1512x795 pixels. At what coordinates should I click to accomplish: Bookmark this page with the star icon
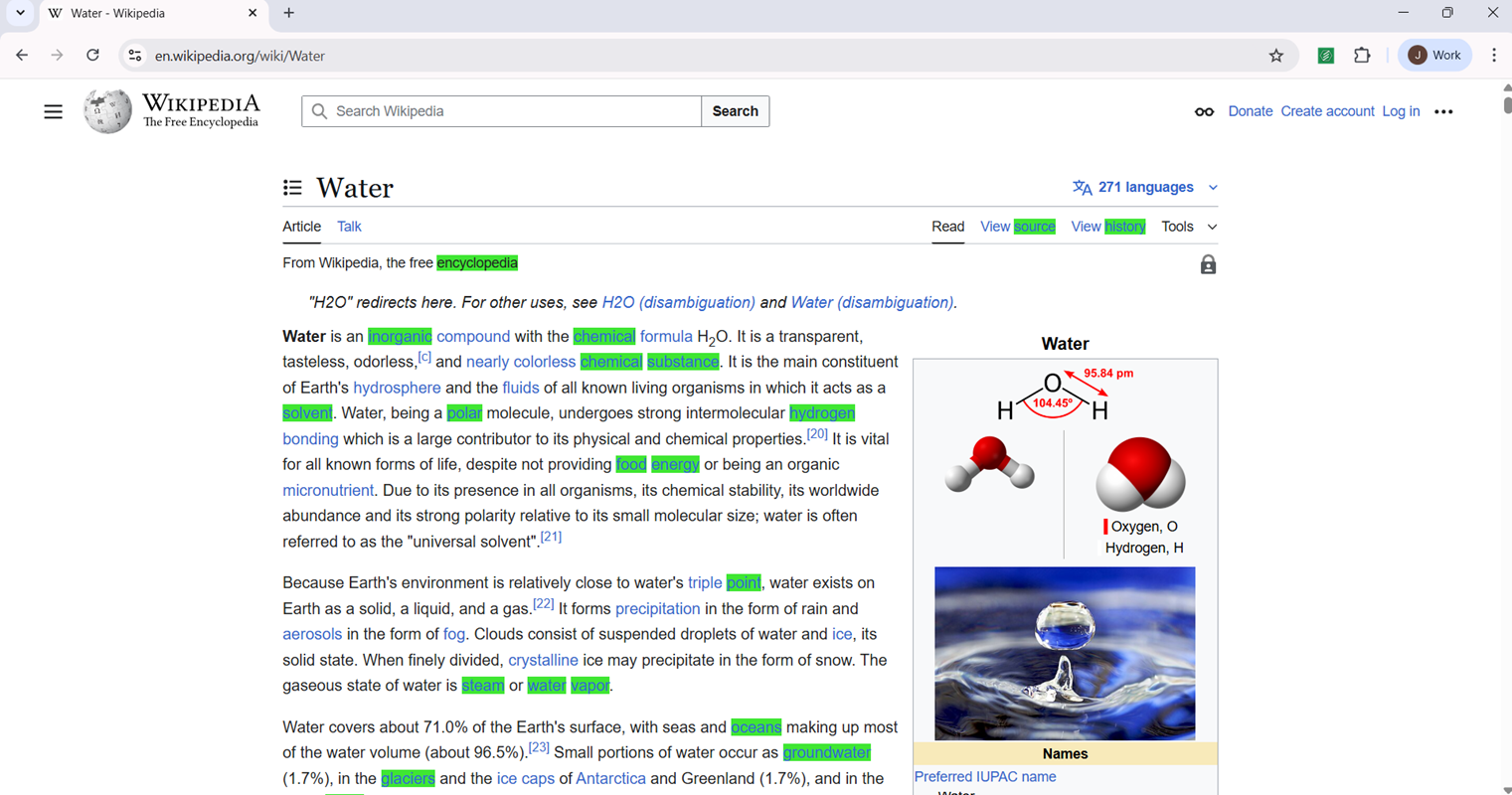coord(1276,56)
